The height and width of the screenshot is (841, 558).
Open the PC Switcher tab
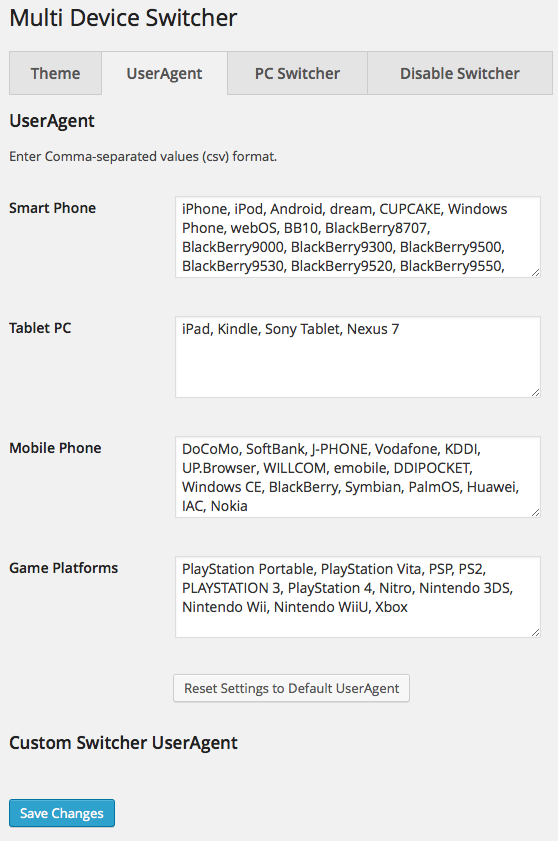[x=297, y=73]
